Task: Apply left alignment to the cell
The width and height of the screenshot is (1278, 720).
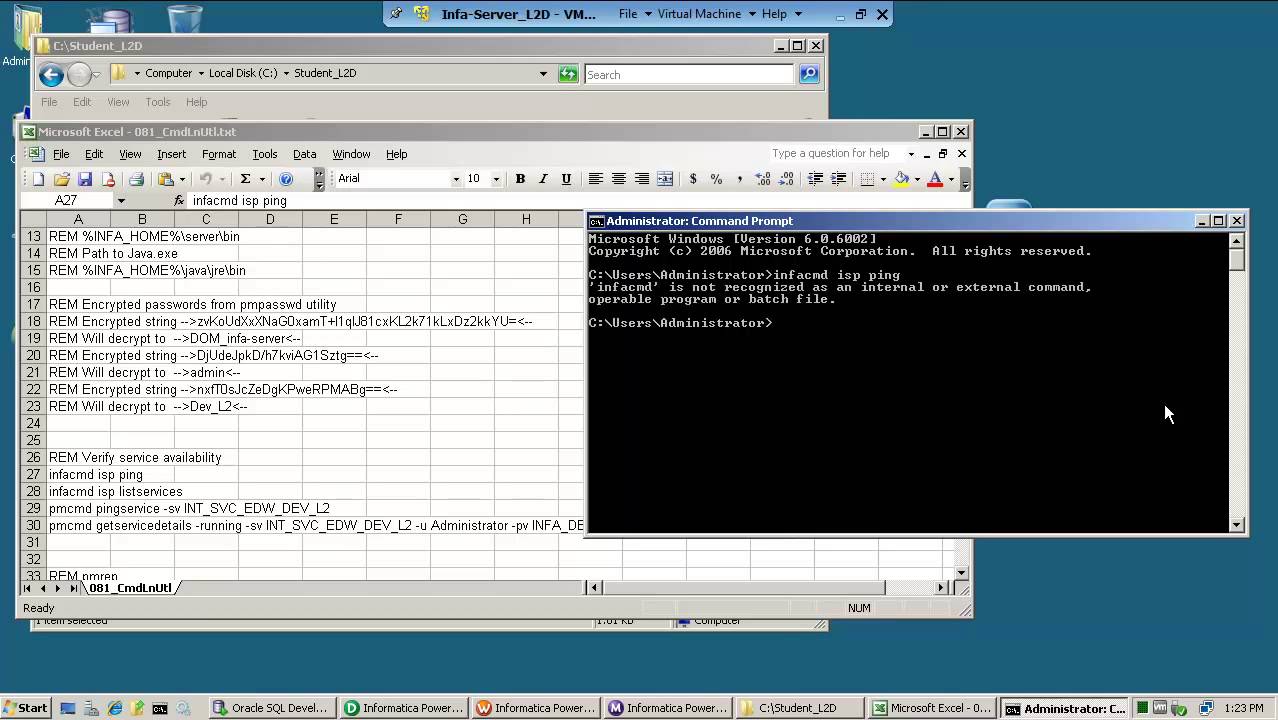Action: click(x=595, y=179)
